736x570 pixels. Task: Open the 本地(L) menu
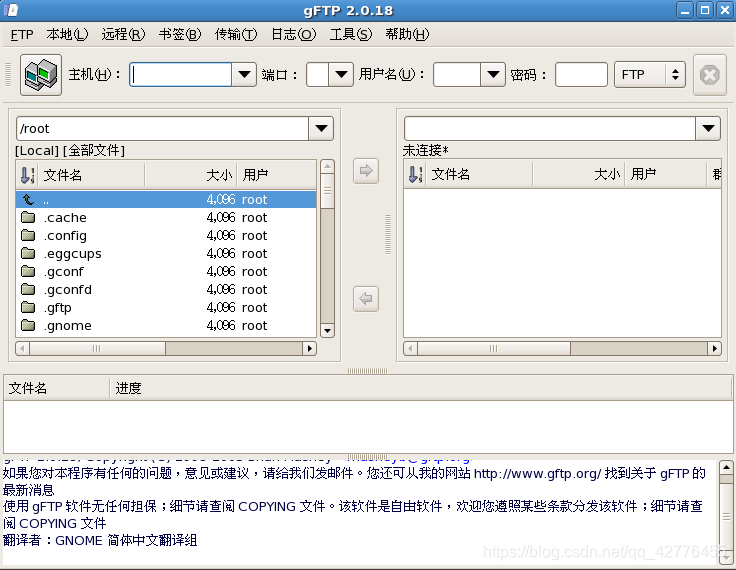[x=67, y=34]
